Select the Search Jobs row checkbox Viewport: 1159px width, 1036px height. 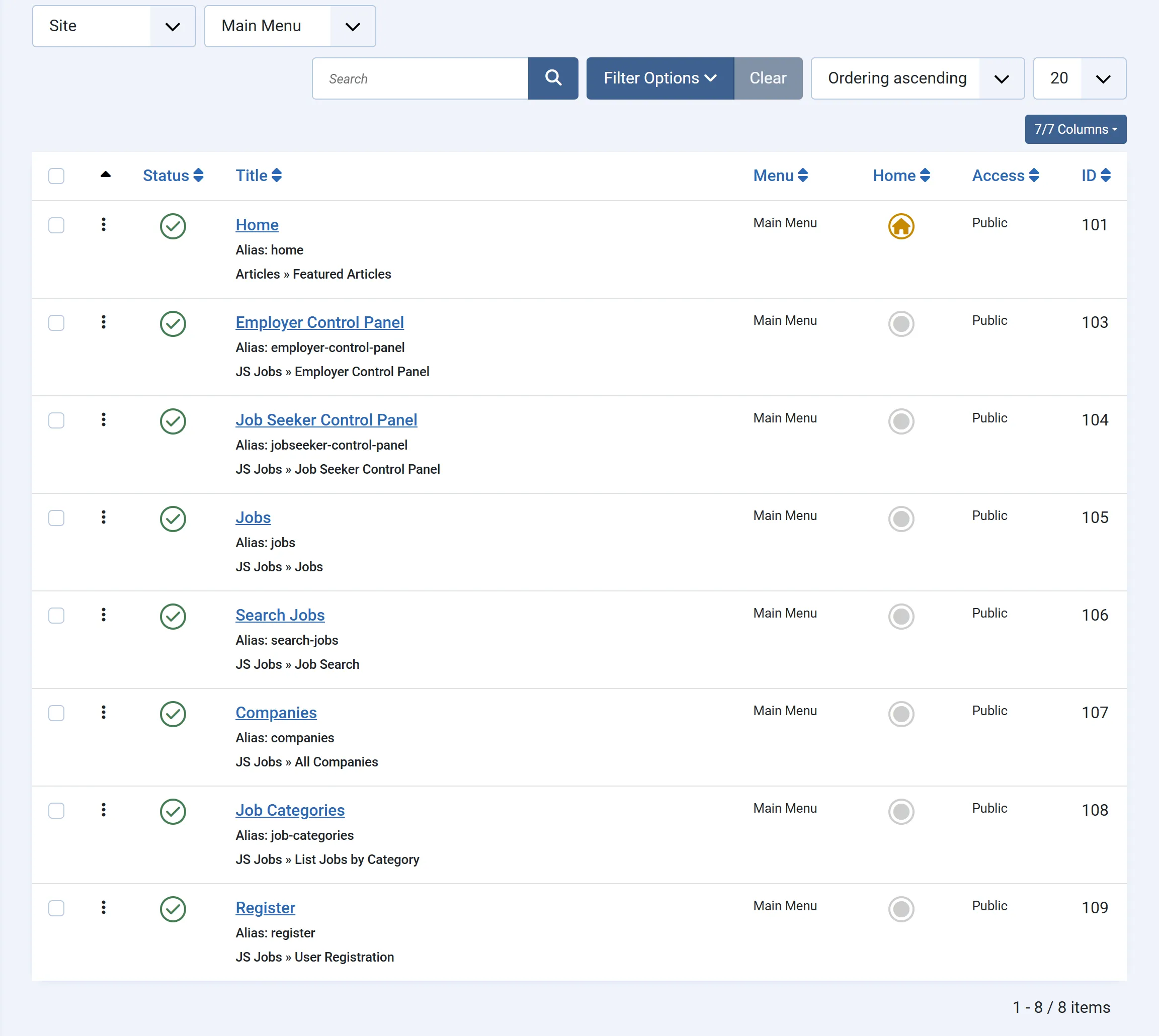[x=56, y=616]
